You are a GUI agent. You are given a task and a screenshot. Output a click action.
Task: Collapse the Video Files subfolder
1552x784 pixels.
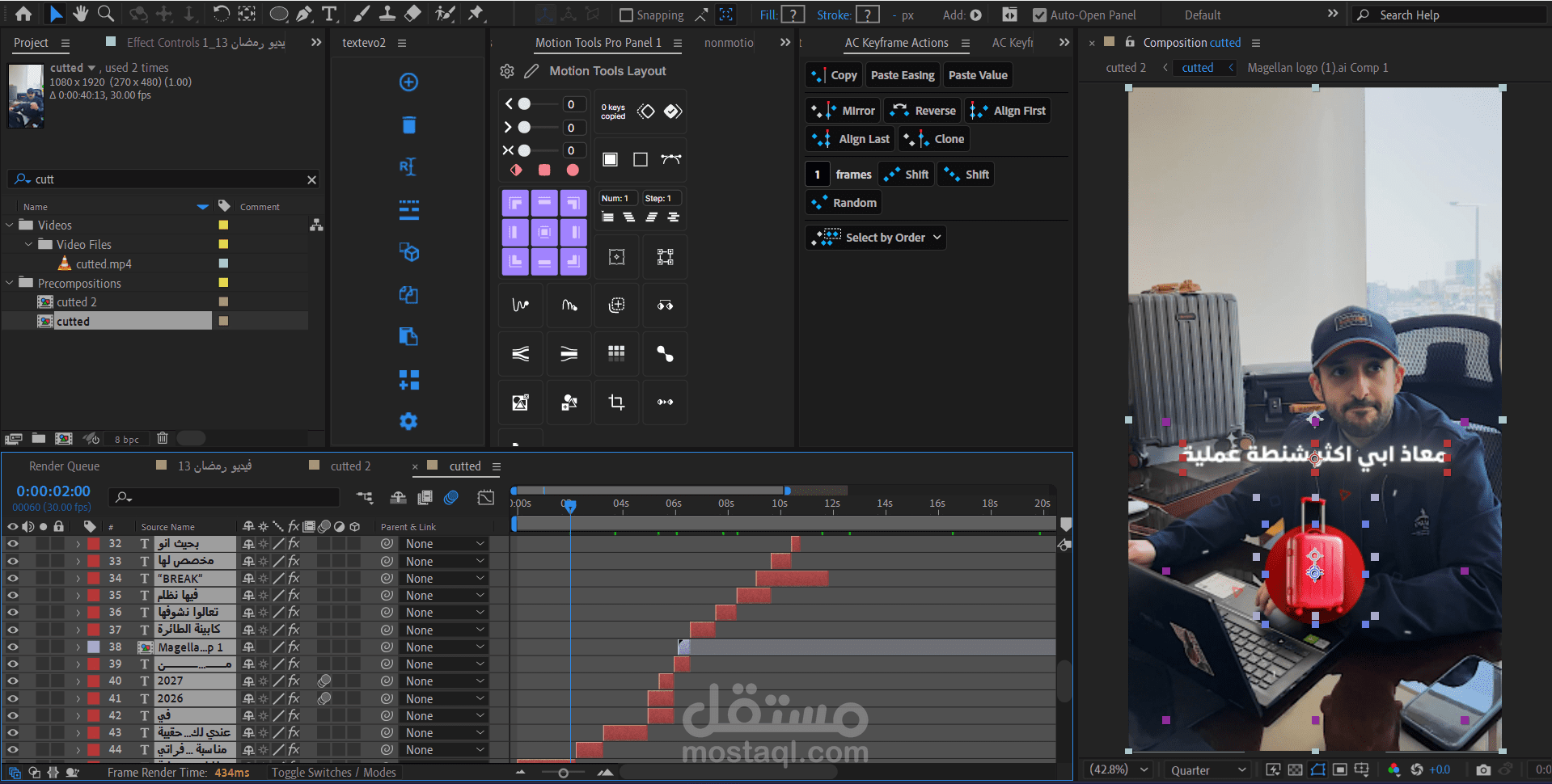tap(29, 244)
